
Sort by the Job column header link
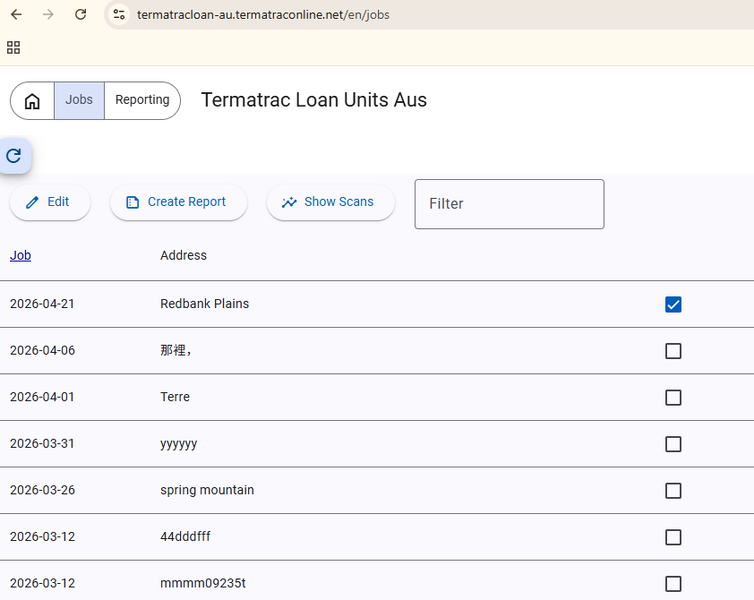(21, 255)
